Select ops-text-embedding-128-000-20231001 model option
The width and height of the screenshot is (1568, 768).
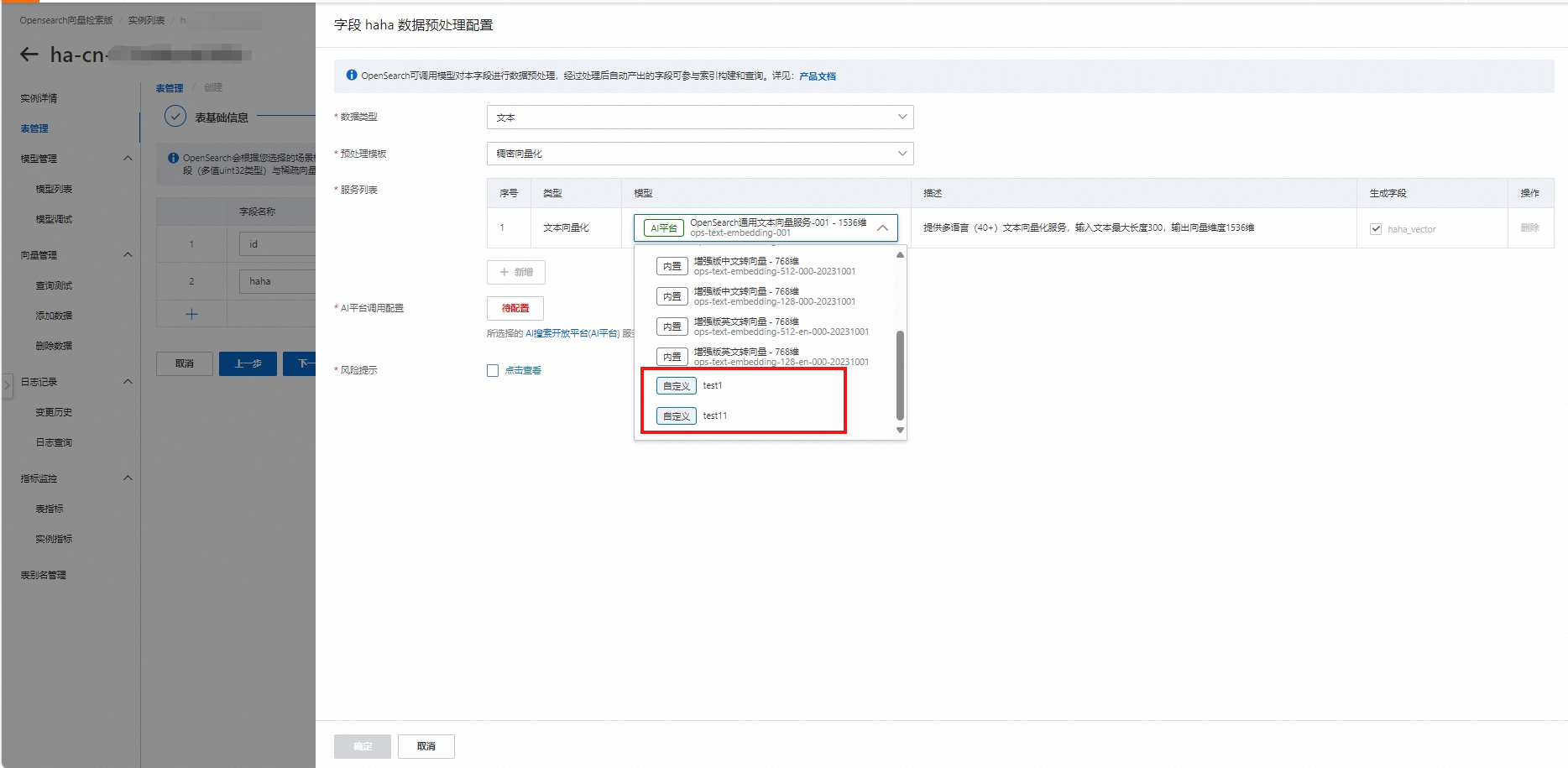pyautogui.click(x=765, y=296)
